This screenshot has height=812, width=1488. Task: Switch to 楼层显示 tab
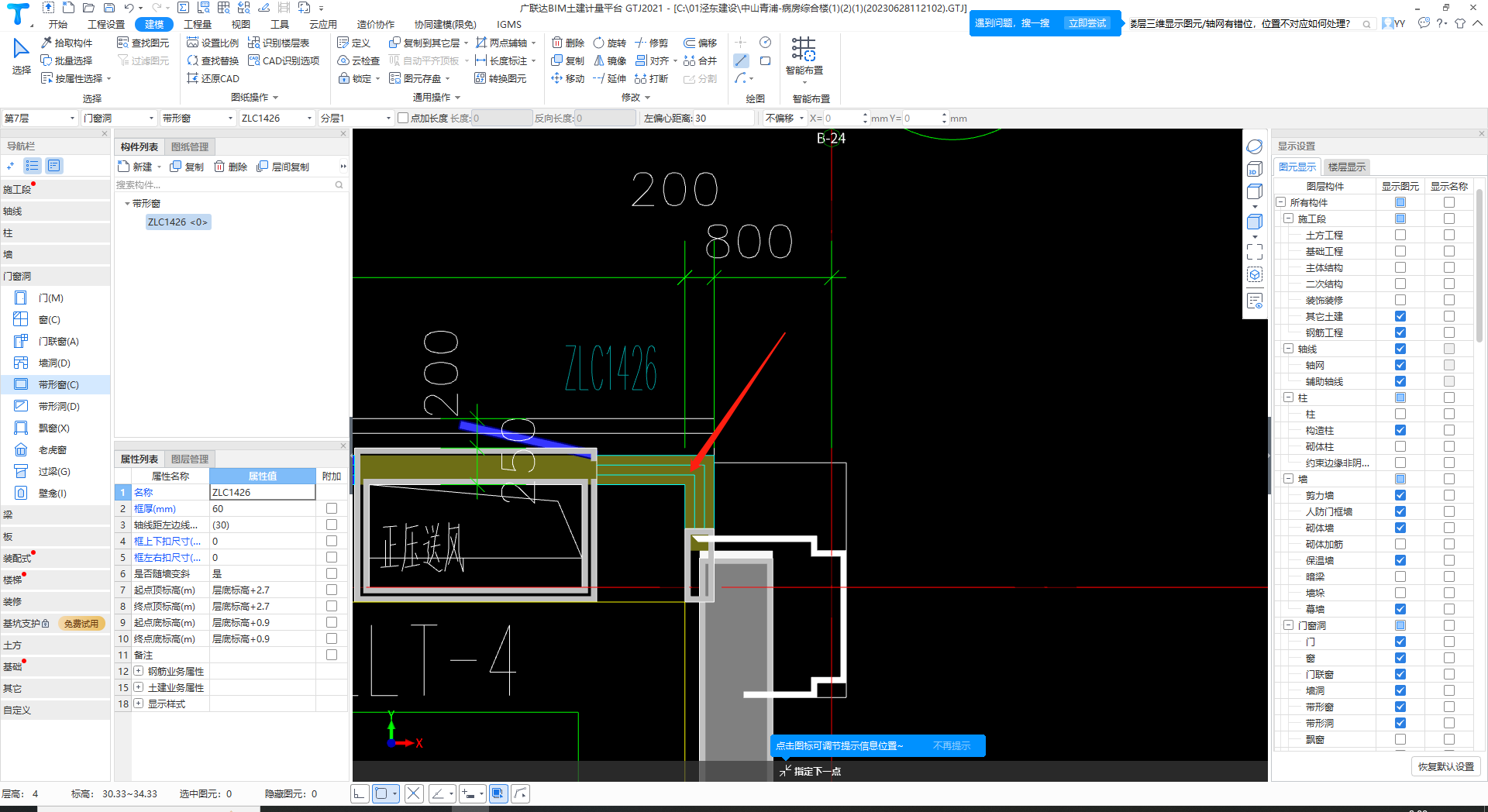pyautogui.click(x=1347, y=167)
